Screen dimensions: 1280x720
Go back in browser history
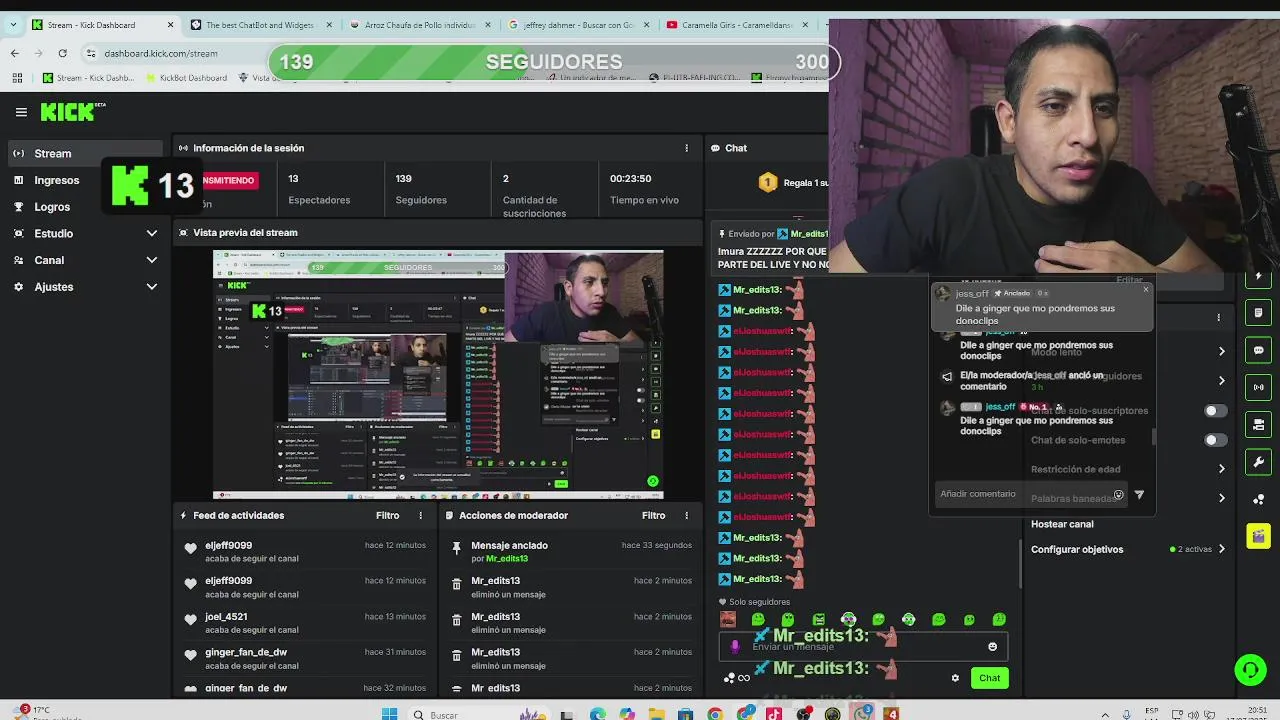point(14,53)
